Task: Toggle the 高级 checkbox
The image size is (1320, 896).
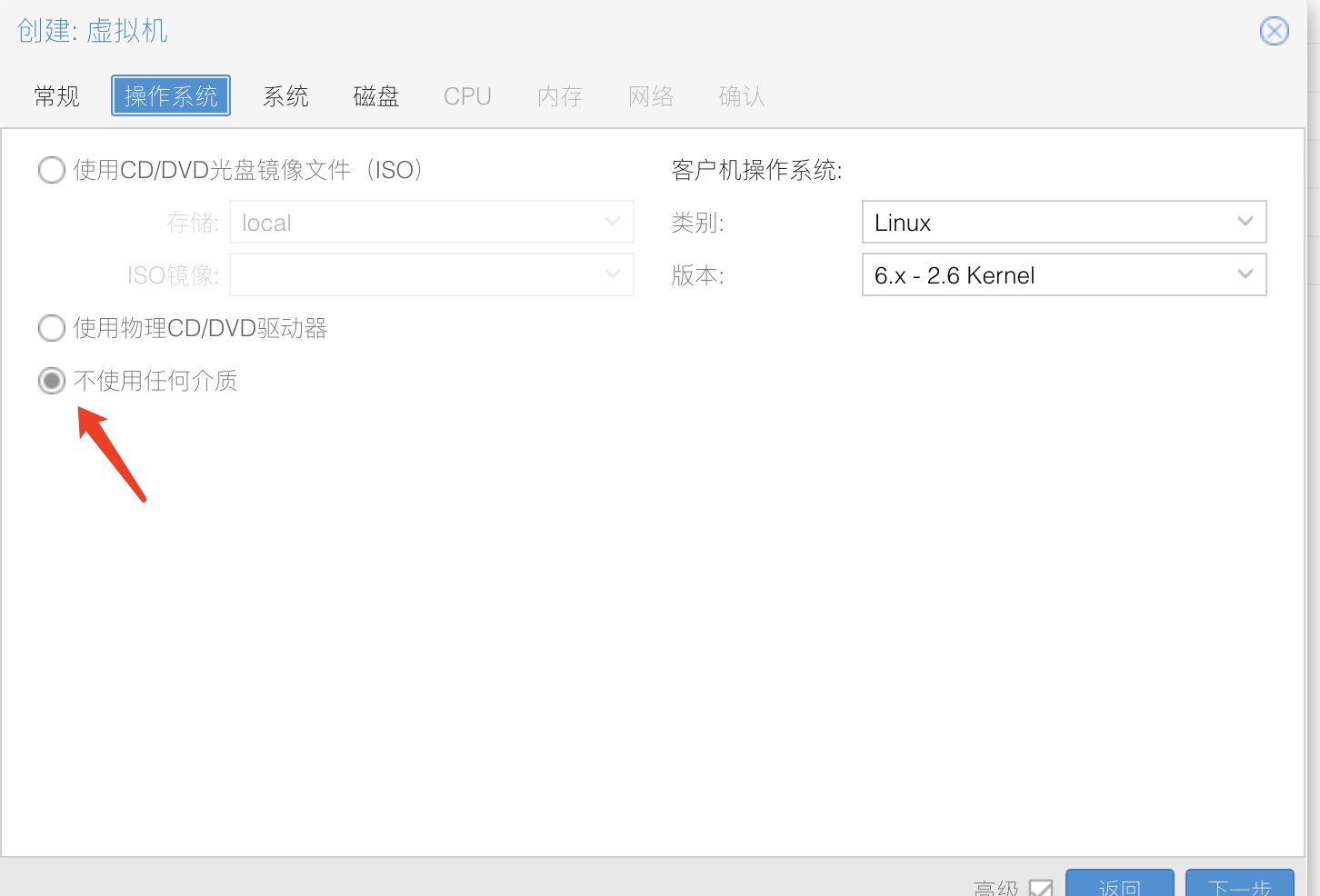Action: 1041,888
